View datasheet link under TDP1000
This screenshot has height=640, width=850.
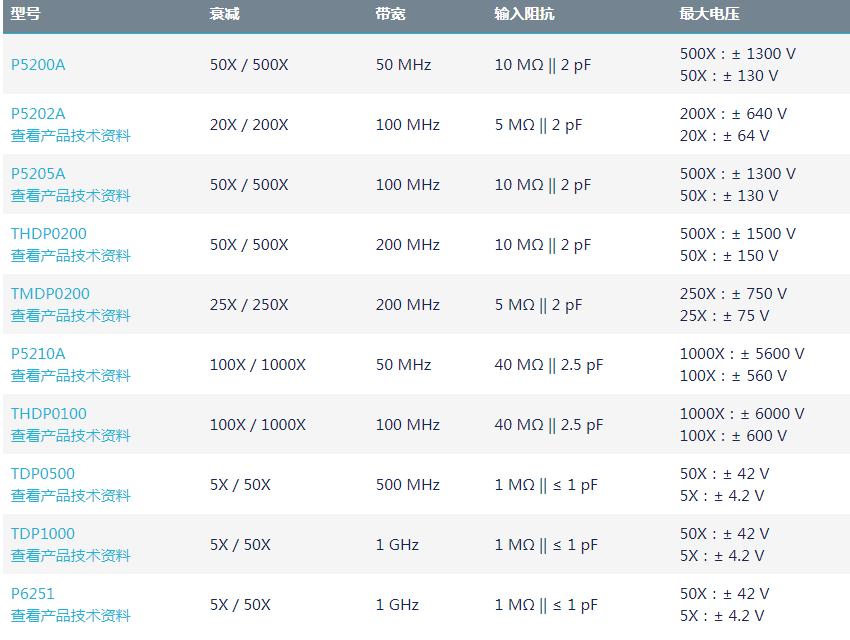[70, 555]
